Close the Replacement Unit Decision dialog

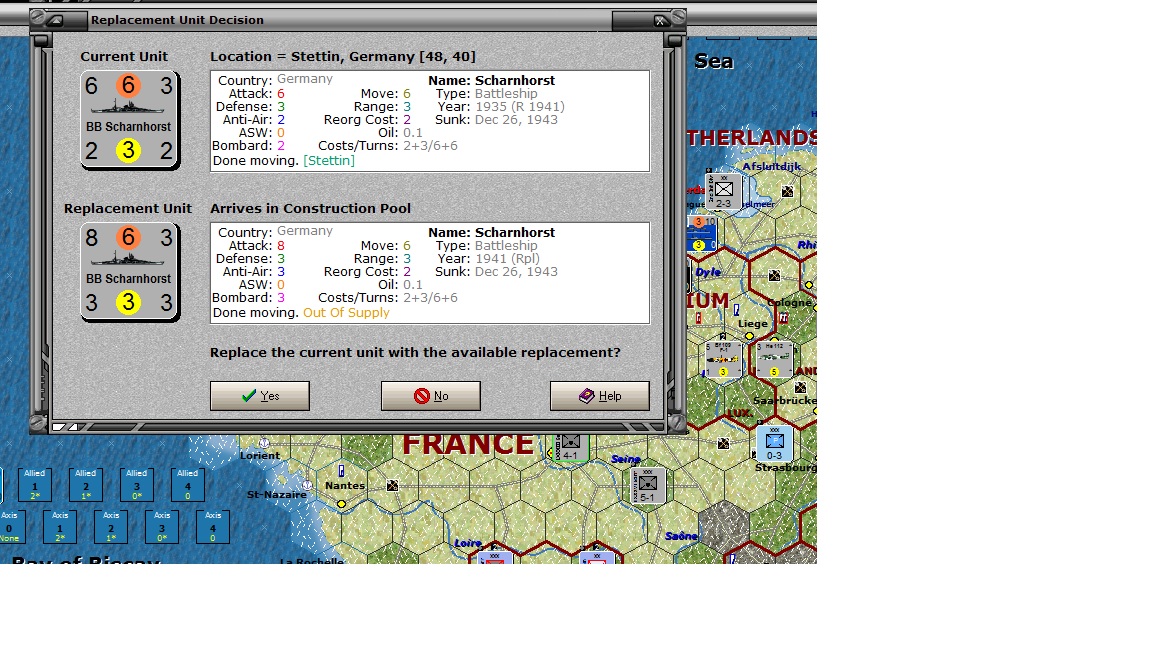click(x=659, y=20)
